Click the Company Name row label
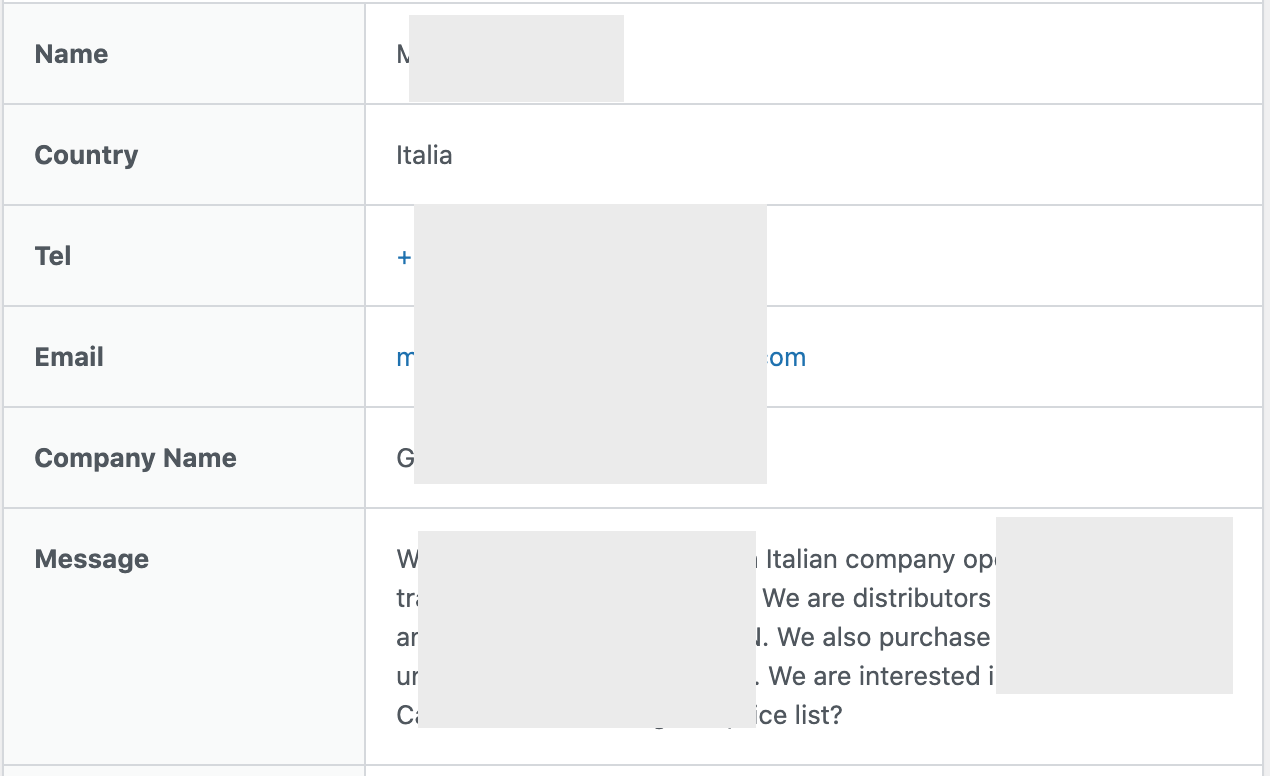1270x776 pixels. coord(135,458)
